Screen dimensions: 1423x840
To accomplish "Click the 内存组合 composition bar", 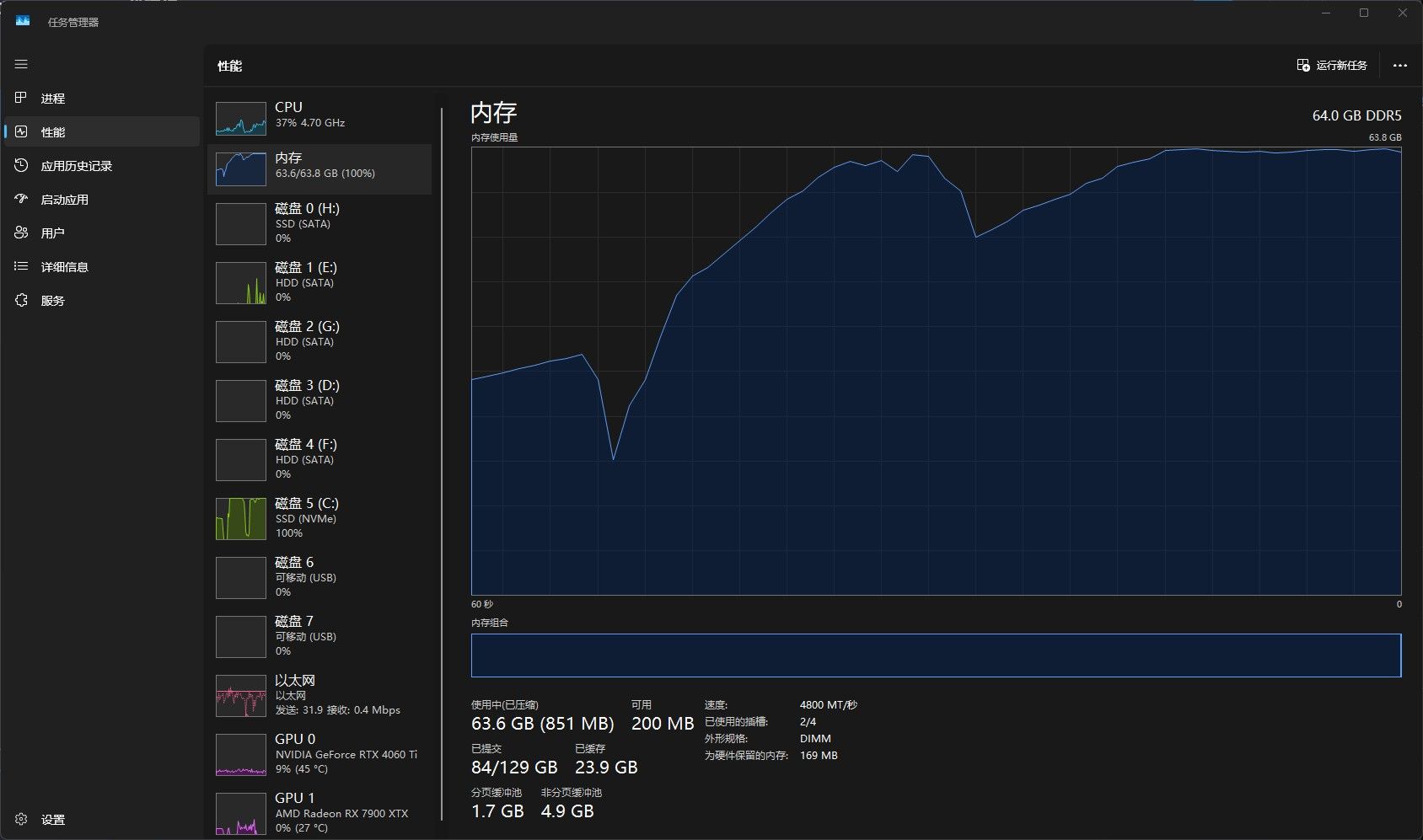I will (936, 655).
